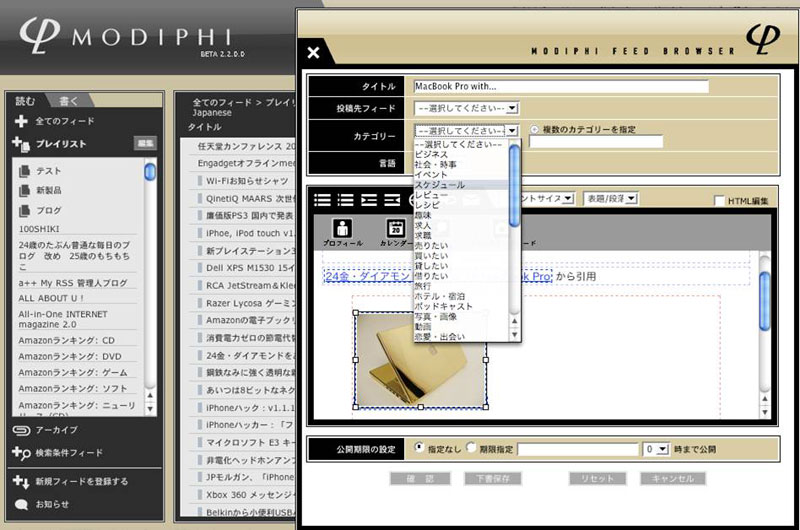Viewport: 800px width, 530px height.
Task: Click the multiple-category text field
Action: click(x=596, y=142)
